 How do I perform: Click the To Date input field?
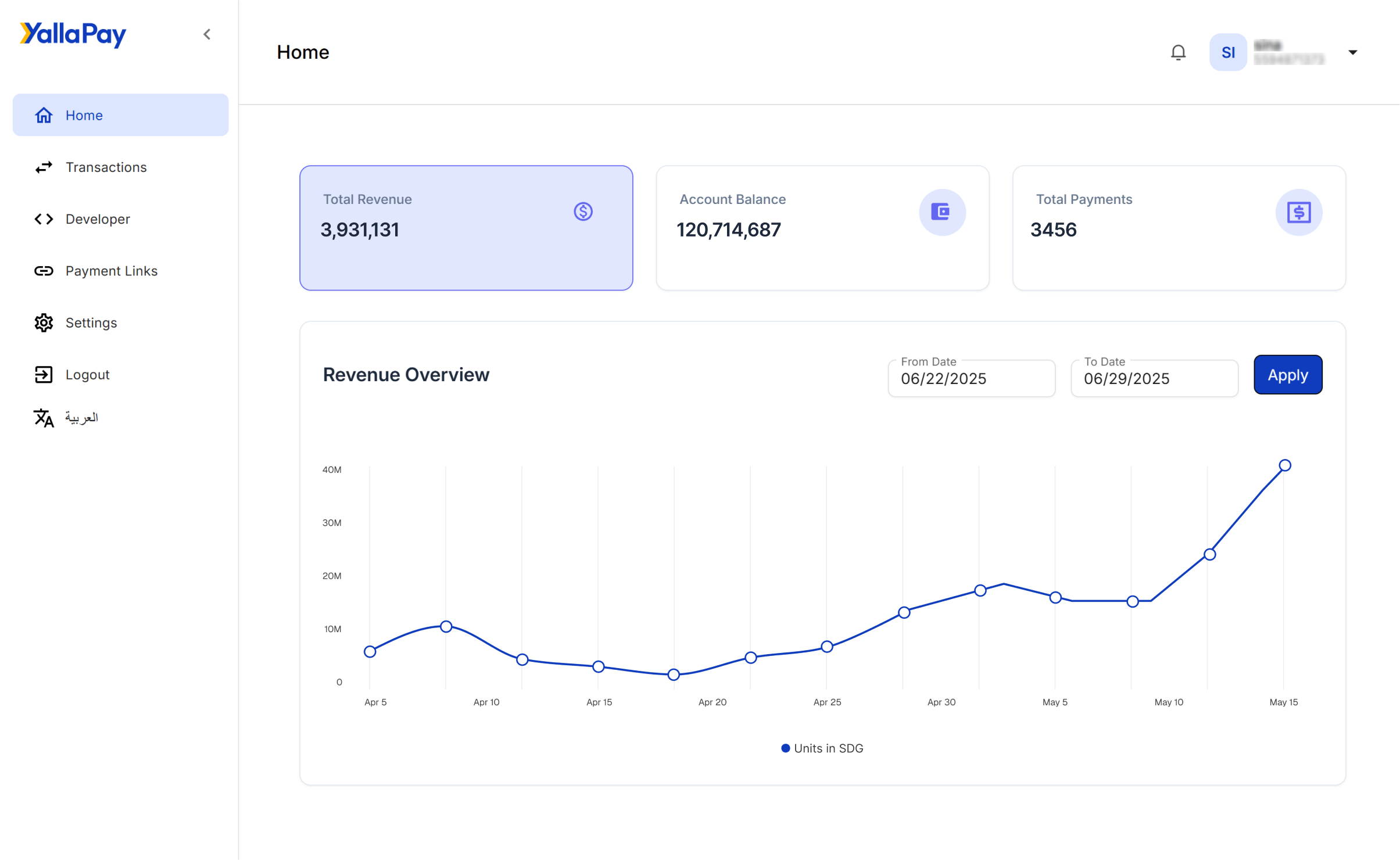(x=1154, y=379)
